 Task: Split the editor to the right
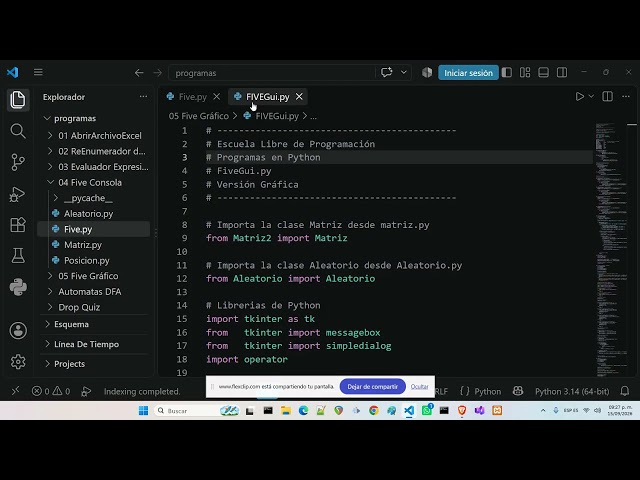click(x=607, y=96)
